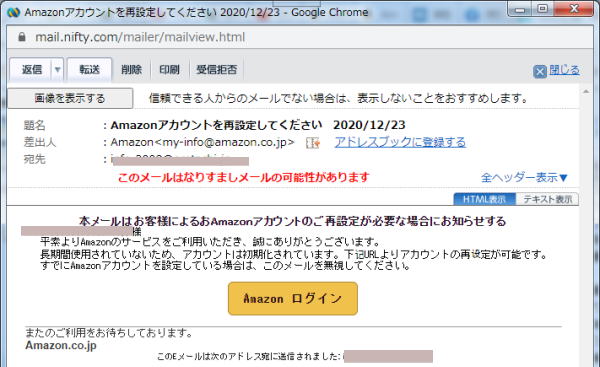This screenshot has width=600, height=367.
Task: Click the scrollbar up arrow on the right edge
Action: click(586, 92)
